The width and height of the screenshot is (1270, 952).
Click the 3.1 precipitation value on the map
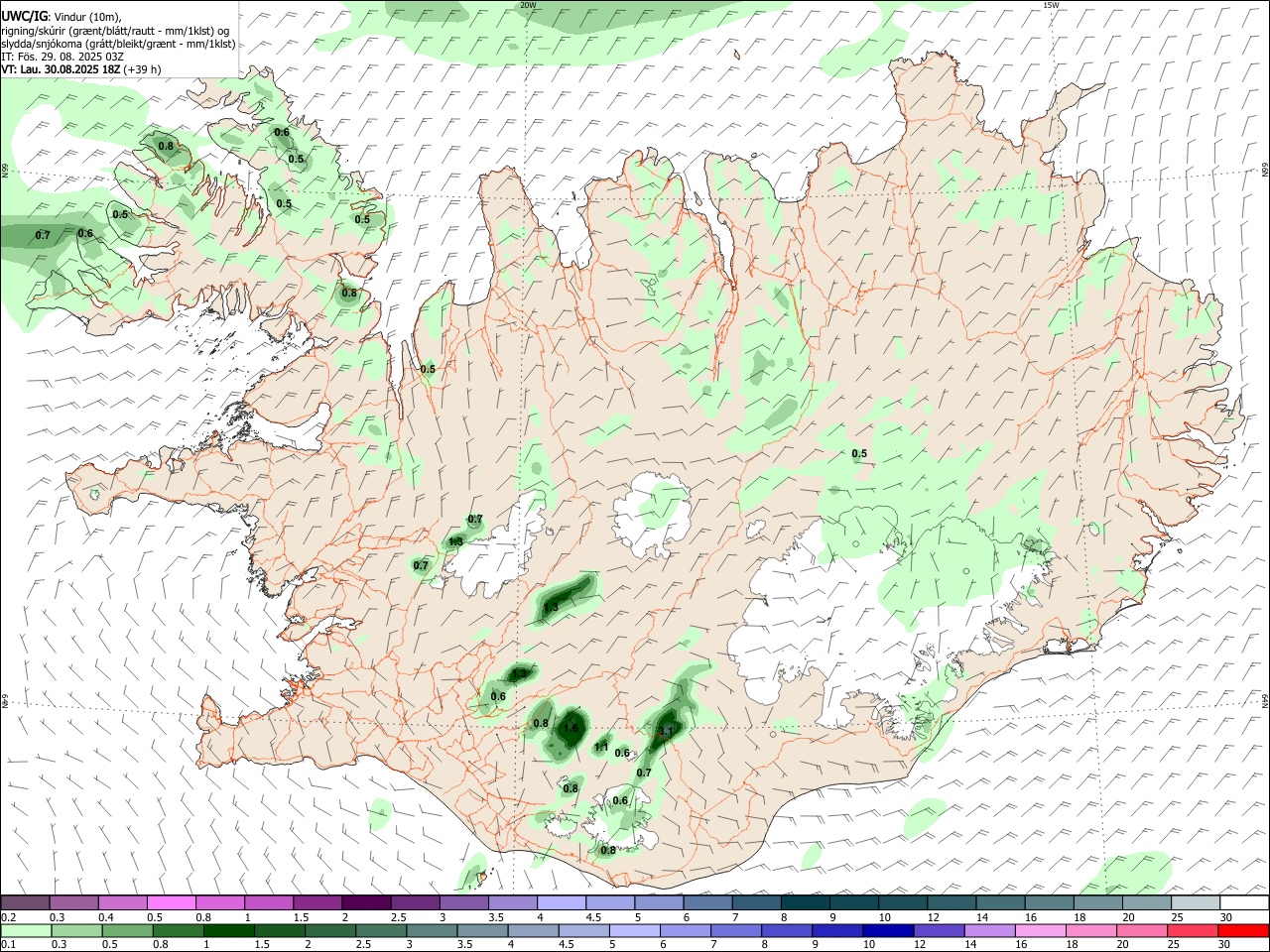point(666,732)
